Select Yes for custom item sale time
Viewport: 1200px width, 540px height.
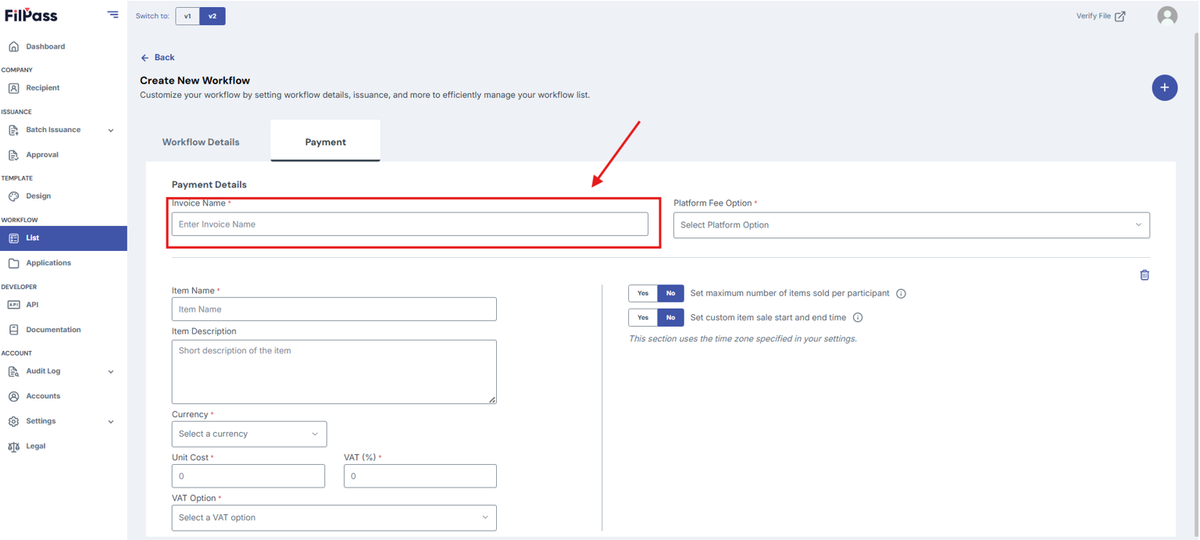point(643,317)
